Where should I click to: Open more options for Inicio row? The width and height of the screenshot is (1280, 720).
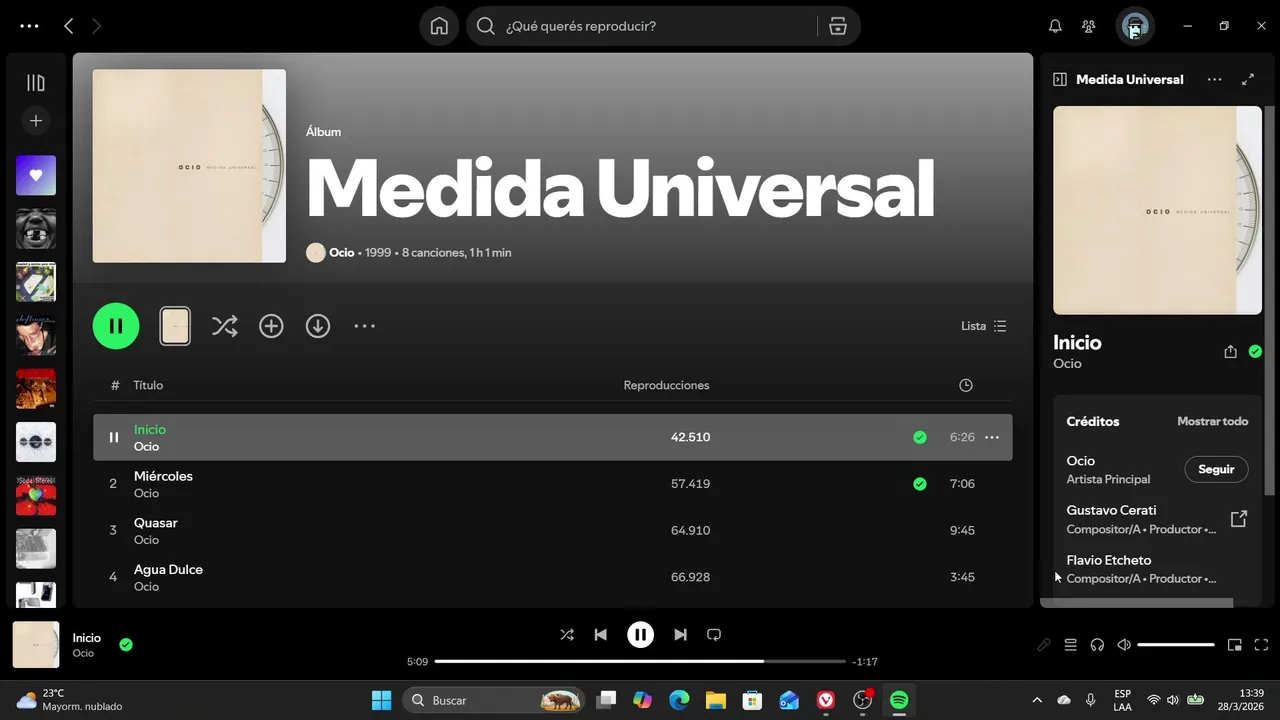click(992, 437)
